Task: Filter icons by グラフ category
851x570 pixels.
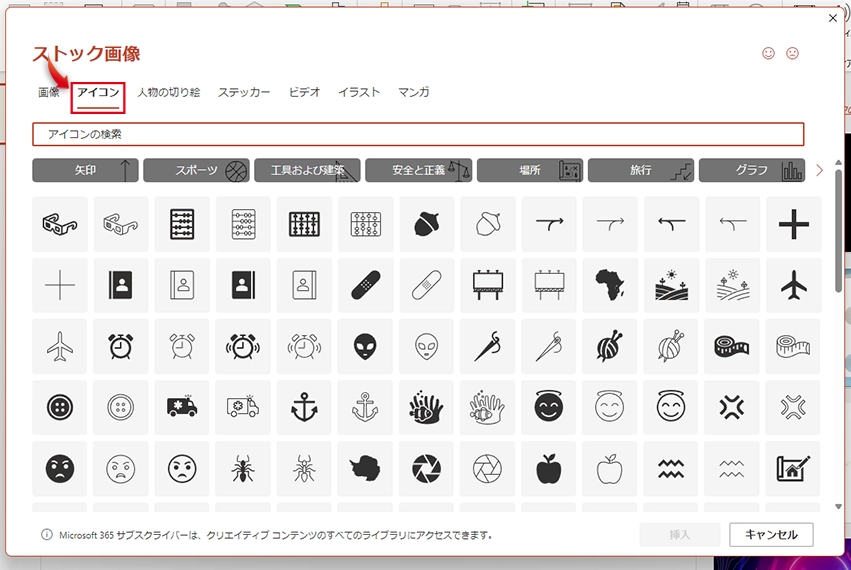Action: [x=752, y=170]
